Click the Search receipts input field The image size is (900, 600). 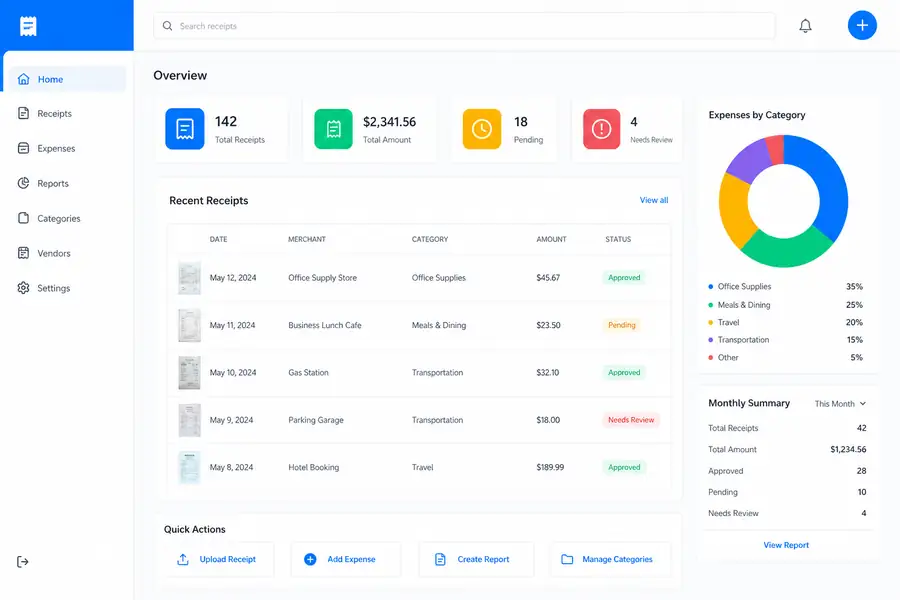[464, 26]
